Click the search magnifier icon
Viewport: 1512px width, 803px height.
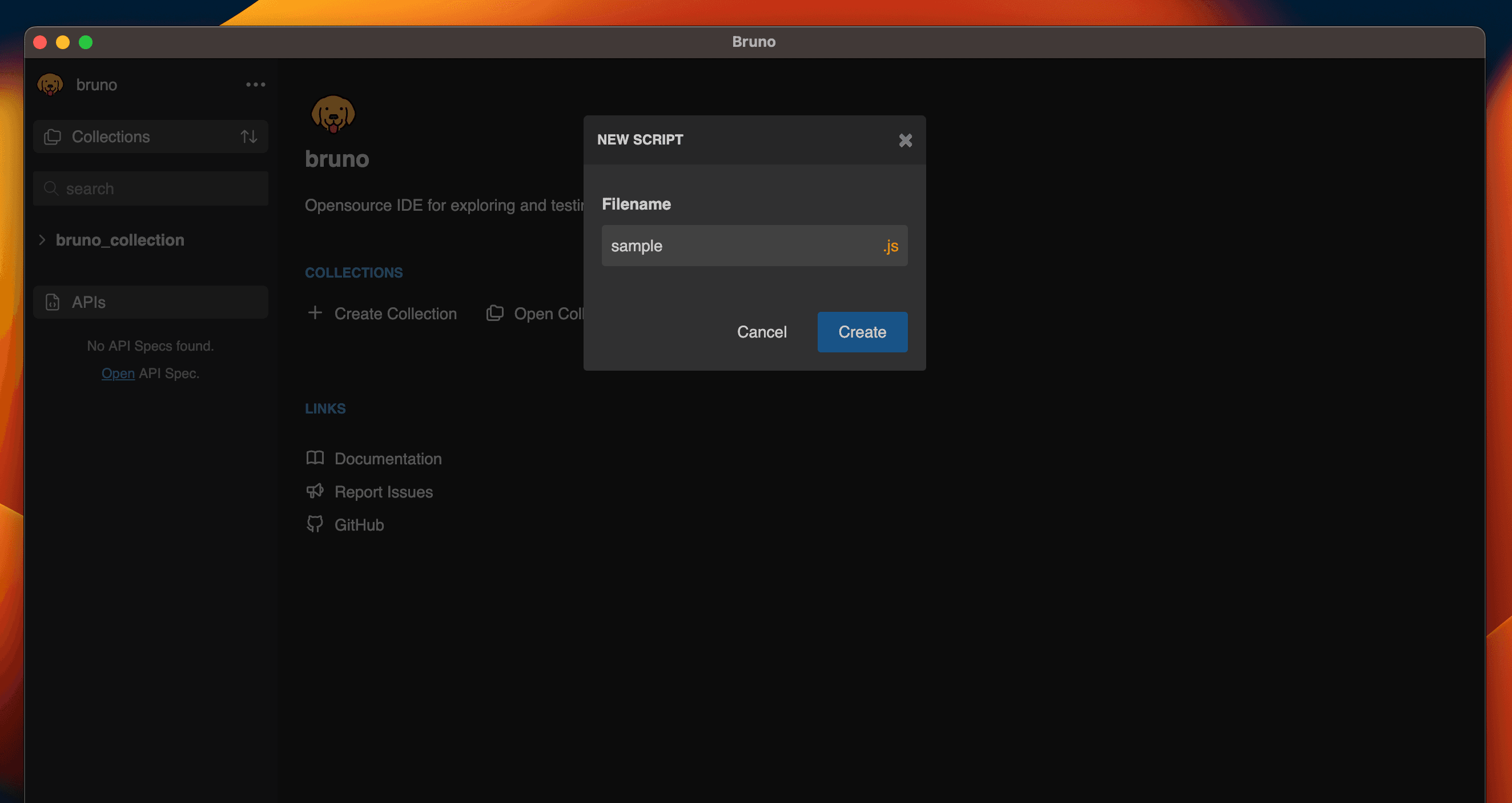pyautogui.click(x=51, y=188)
